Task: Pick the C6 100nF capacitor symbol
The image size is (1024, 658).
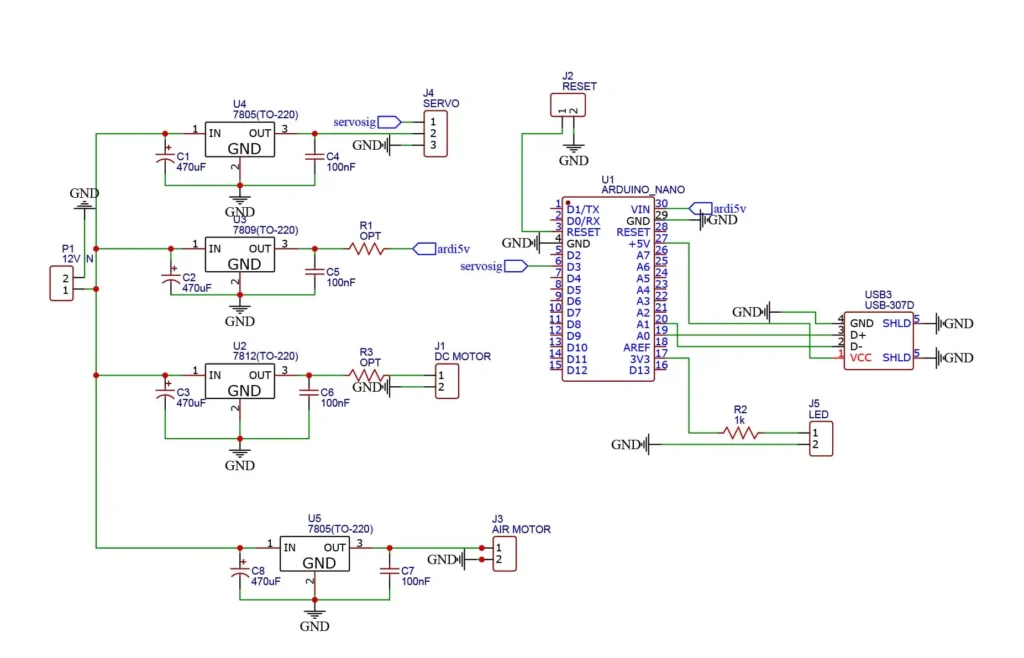Action: pyautogui.click(x=309, y=392)
